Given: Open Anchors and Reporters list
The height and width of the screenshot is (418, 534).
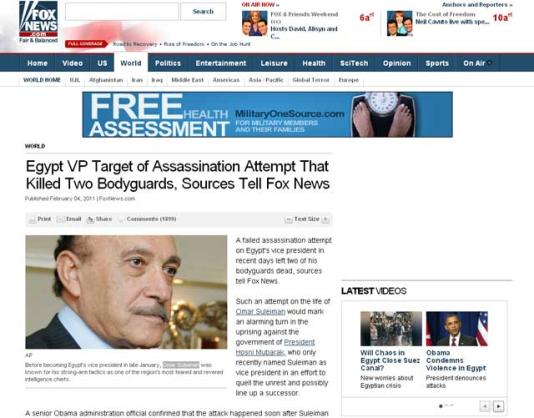Looking at the screenshot, I should [477, 5].
